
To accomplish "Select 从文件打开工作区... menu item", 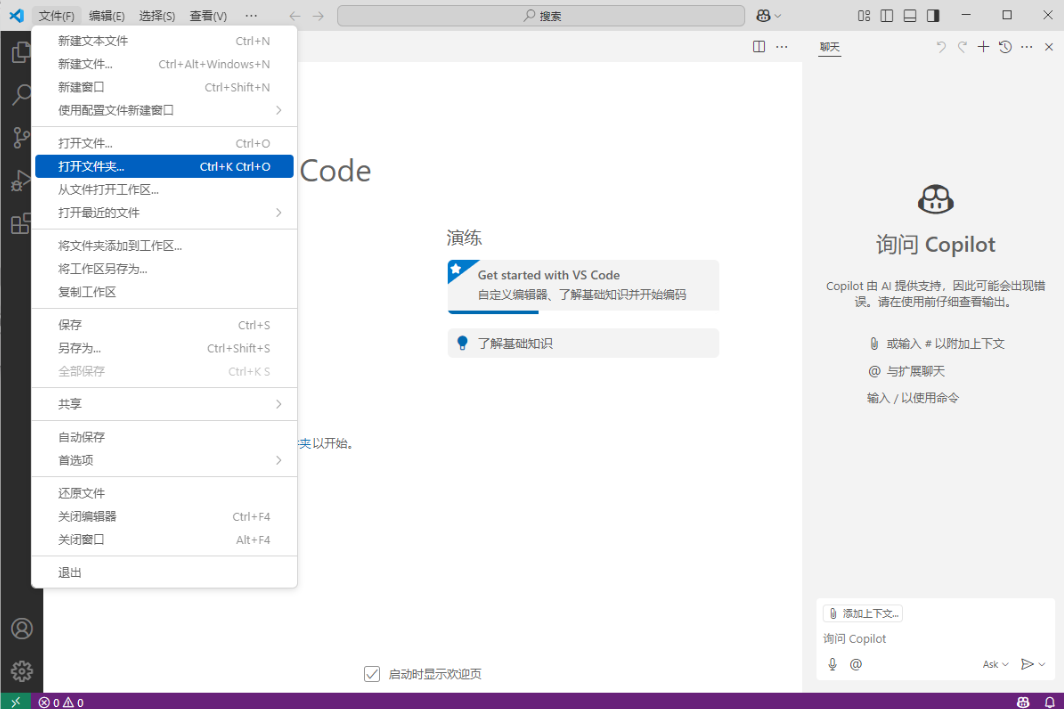I will point(164,189).
